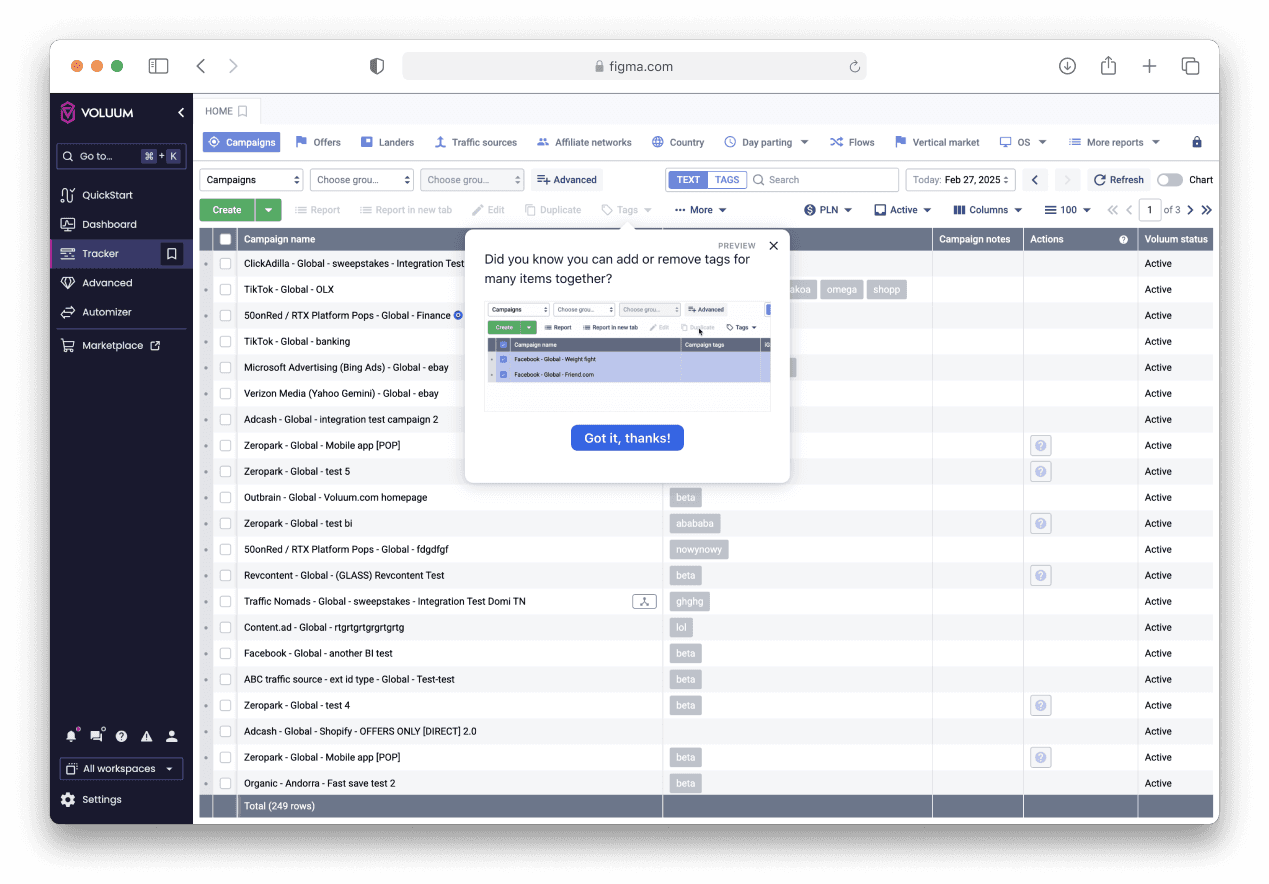Check the TikTok - Global - banking row
The height and width of the screenshot is (884, 1269).
pos(225,342)
